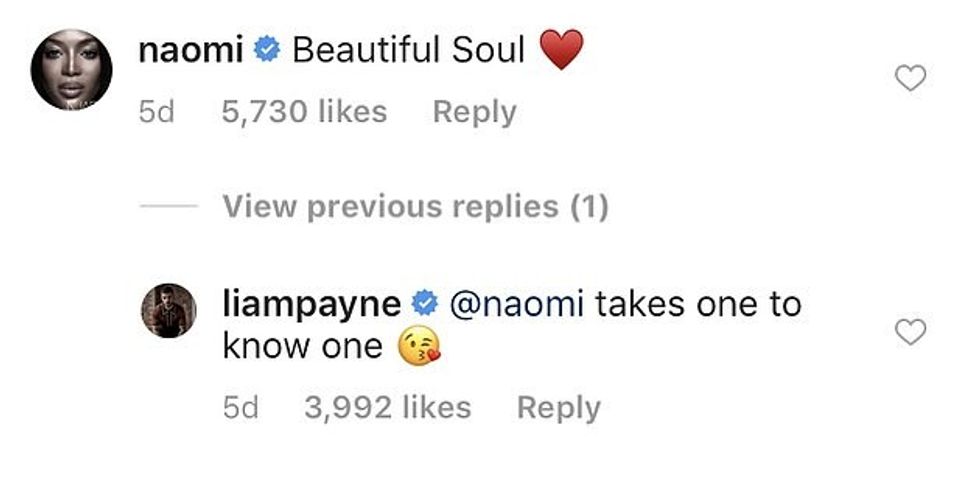Viewport: 980px width, 479px height.
Task: Open naomi's profile picture
Action: [71, 69]
